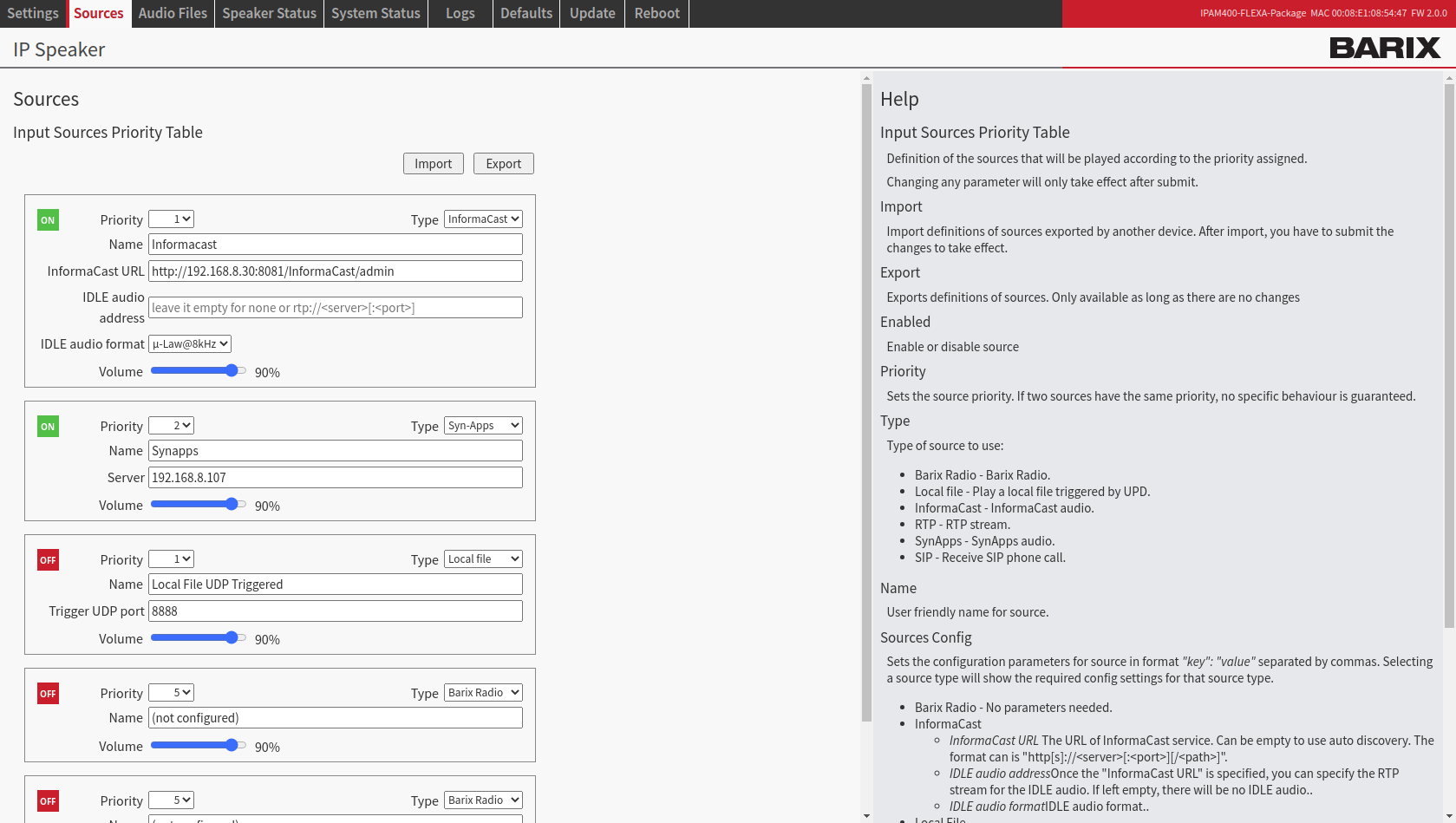The width and height of the screenshot is (1456, 823).
Task: Enable the Local File UDP Triggered source
Action: point(48,560)
